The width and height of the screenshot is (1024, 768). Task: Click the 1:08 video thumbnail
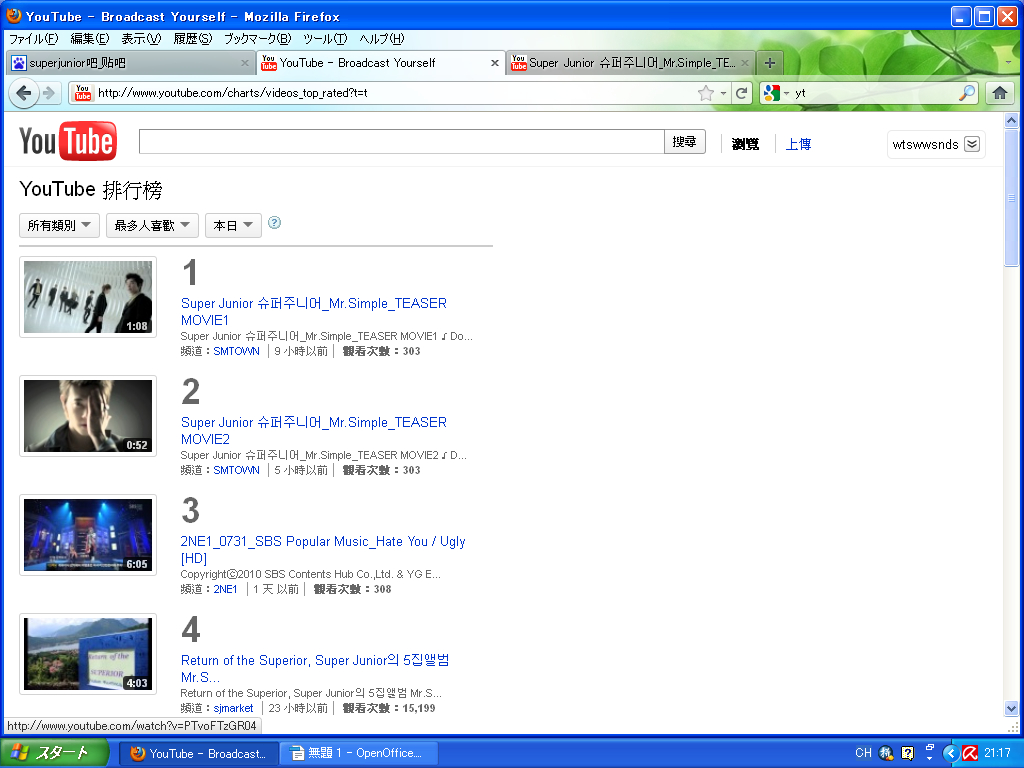pyautogui.click(x=88, y=297)
